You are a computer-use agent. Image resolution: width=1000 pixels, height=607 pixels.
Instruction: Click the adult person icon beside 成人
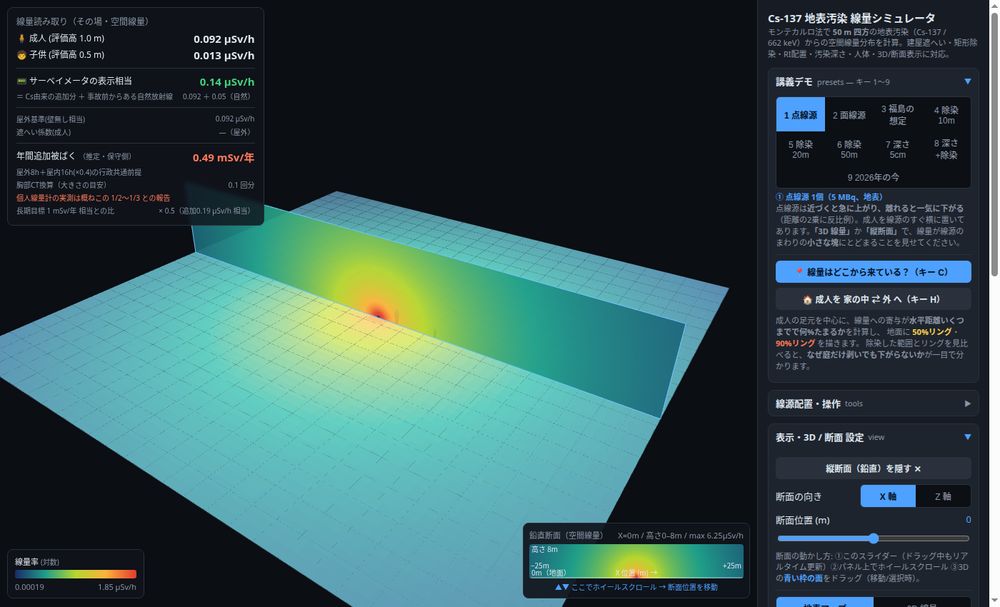(21, 38)
